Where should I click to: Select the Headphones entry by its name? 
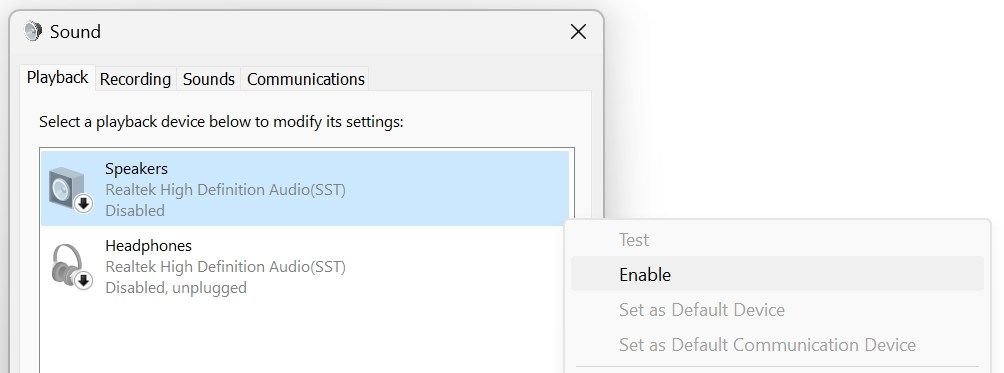coord(149,246)
